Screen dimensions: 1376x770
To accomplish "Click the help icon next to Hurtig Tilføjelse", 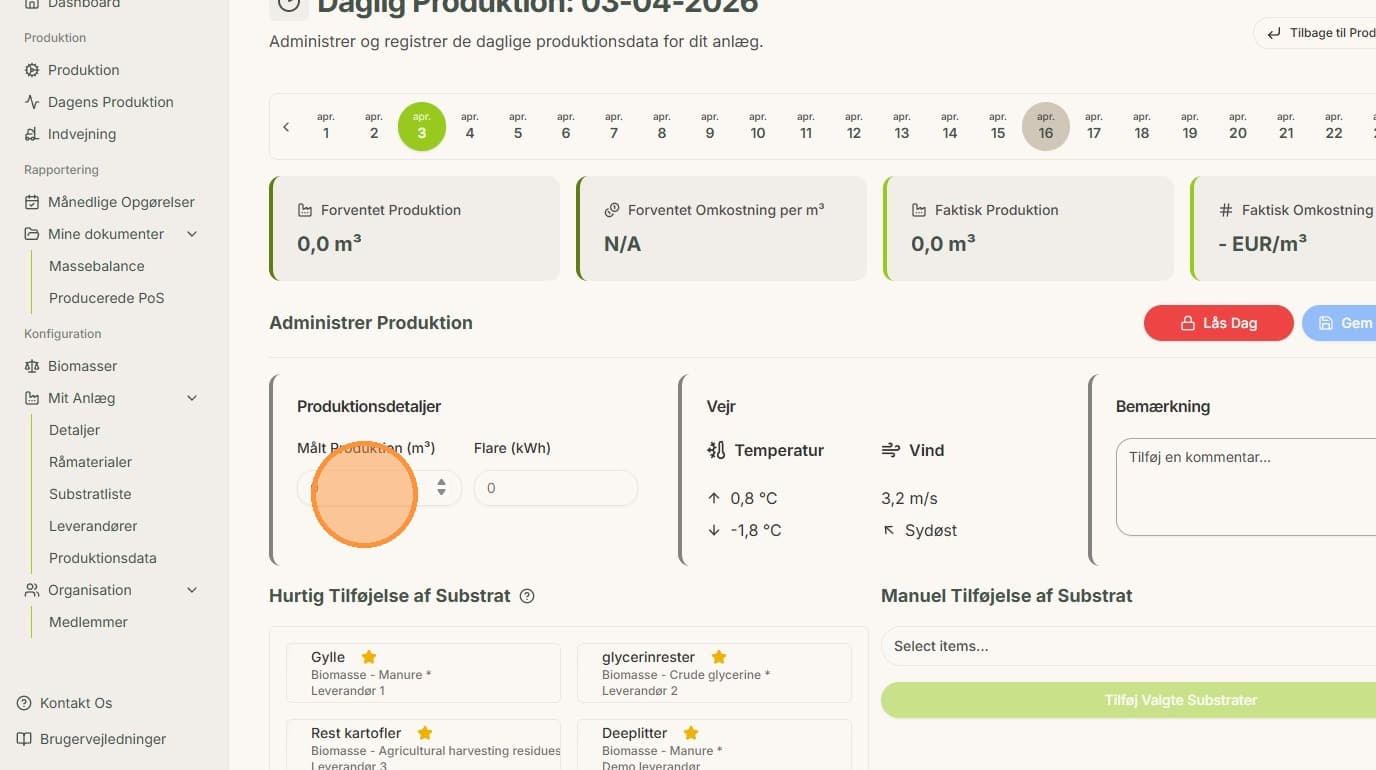I will coord(527,596).
